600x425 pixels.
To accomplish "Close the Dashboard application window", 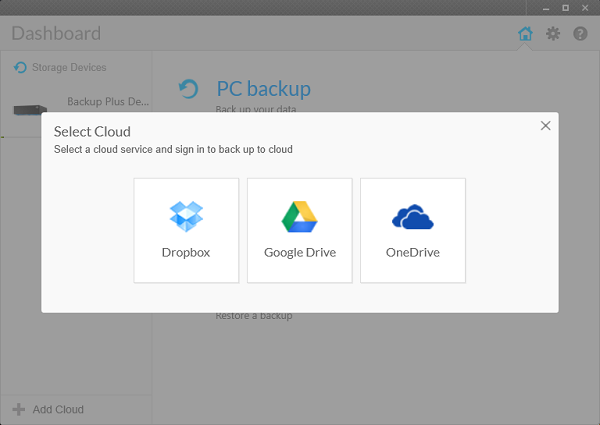I will pos(585,8).
